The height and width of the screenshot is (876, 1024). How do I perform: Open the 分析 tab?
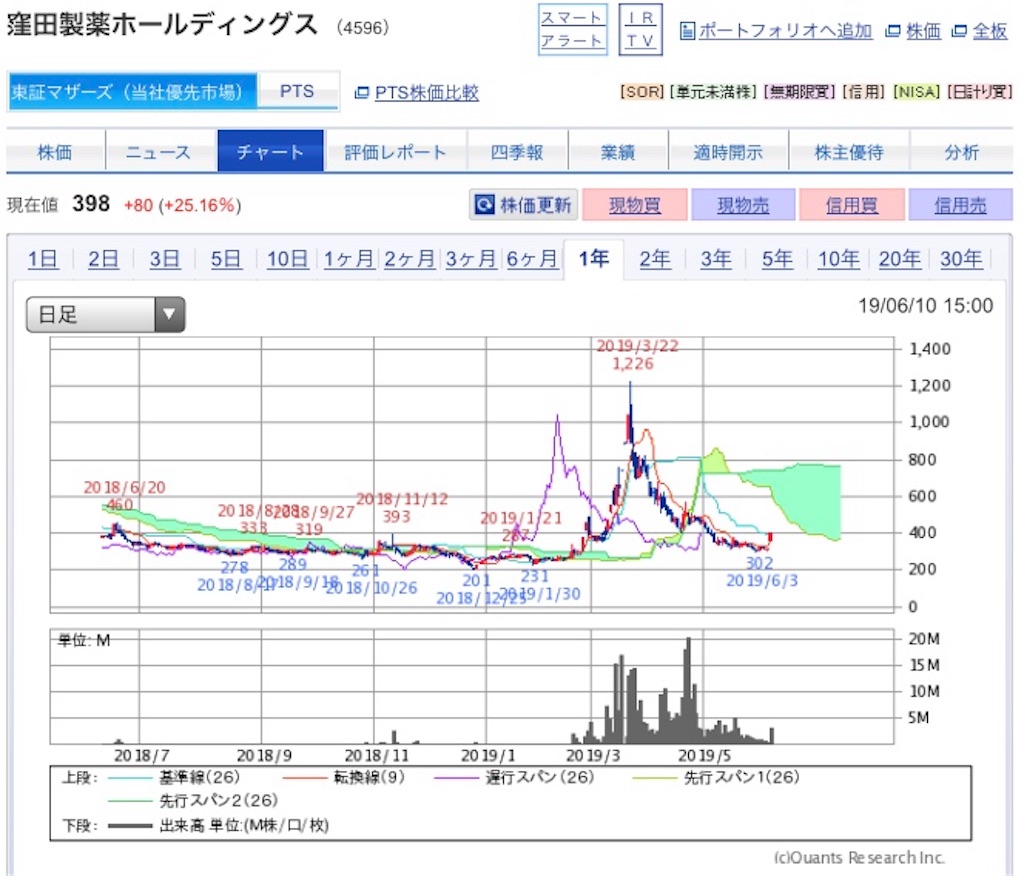[x=961, y=152]
